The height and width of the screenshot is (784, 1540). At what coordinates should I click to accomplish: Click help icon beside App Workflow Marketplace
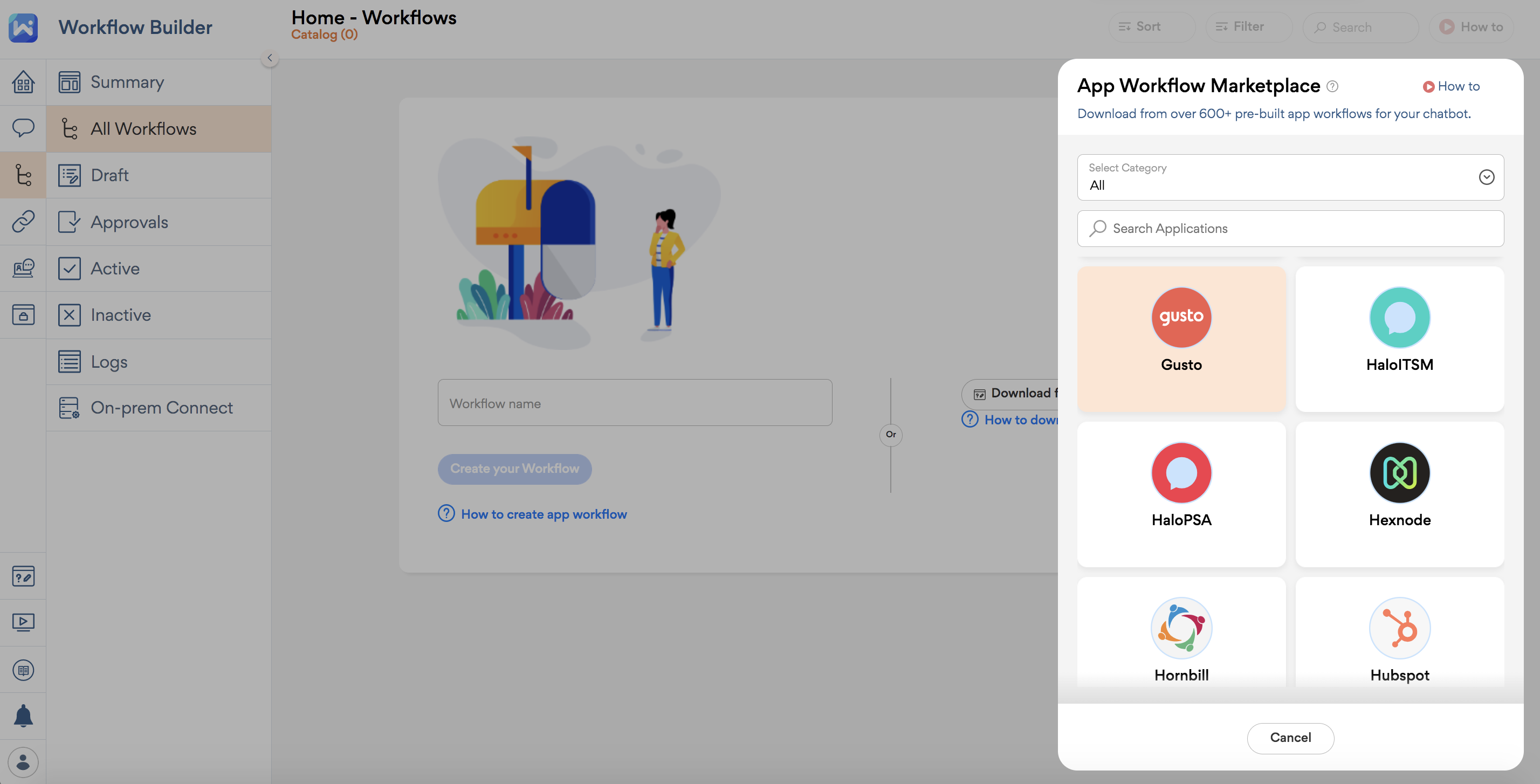pos(1332,86)
